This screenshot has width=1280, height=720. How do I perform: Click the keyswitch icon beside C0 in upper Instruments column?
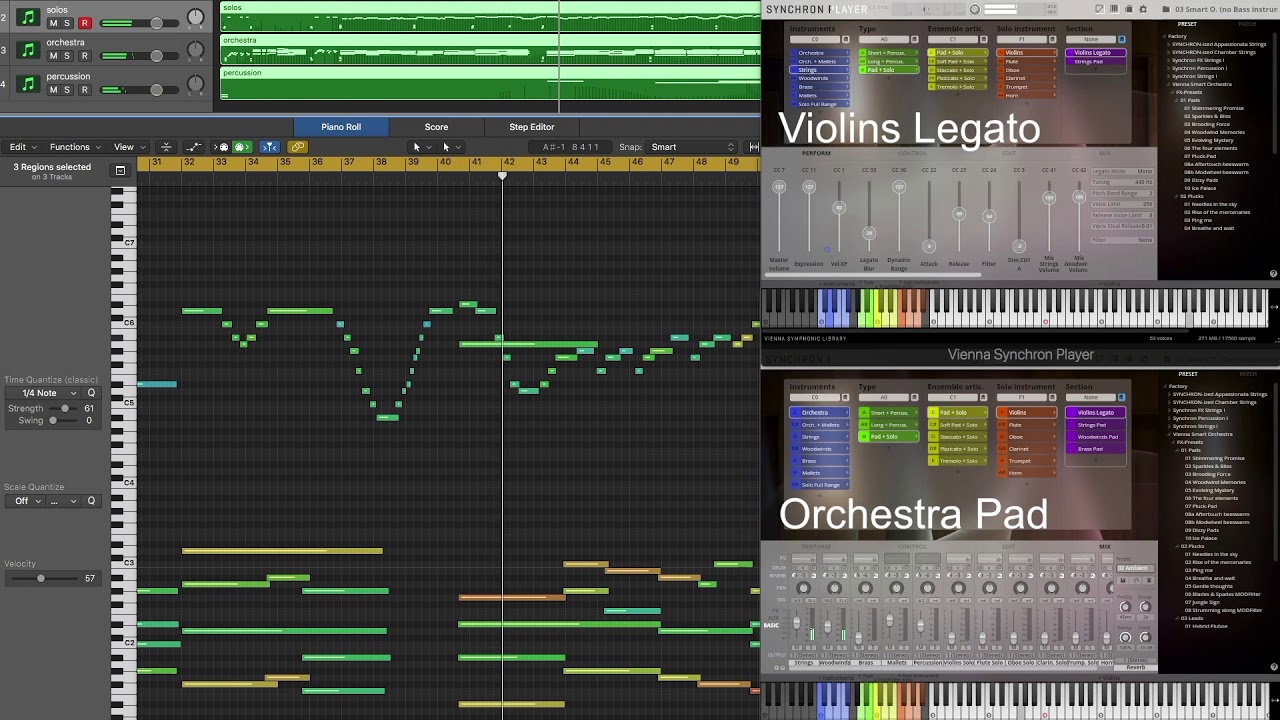(x=845, y=39)
